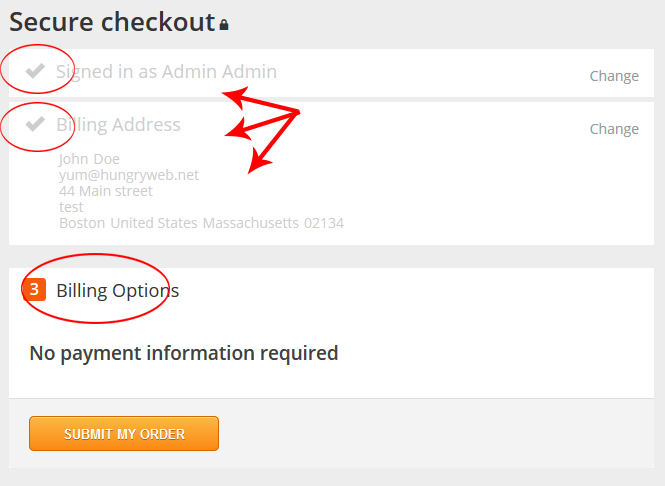Submit my order
Image resolution: width=665 pixels, height=486 pixels.
pos(124,434)
